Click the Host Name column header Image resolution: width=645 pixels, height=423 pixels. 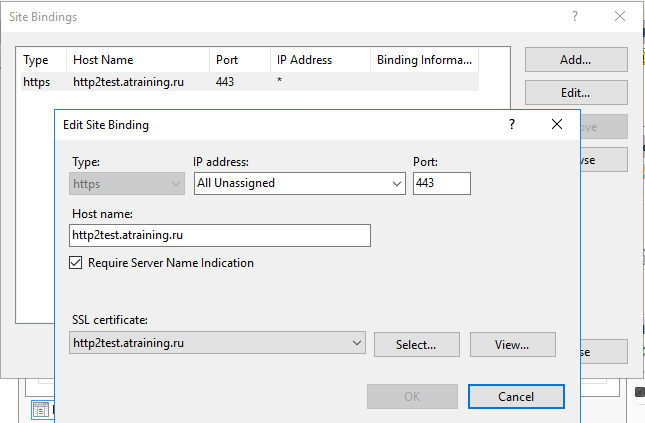point(138,60)
